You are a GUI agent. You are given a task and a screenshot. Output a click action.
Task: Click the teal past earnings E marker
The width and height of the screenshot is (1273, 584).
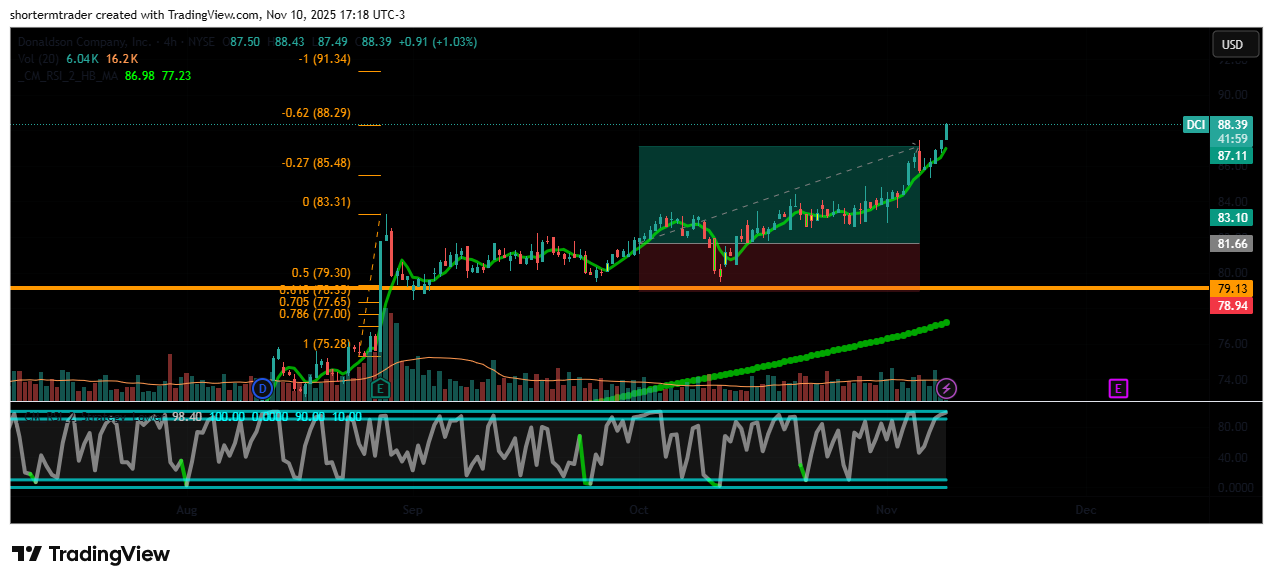(x=379, y=388)
